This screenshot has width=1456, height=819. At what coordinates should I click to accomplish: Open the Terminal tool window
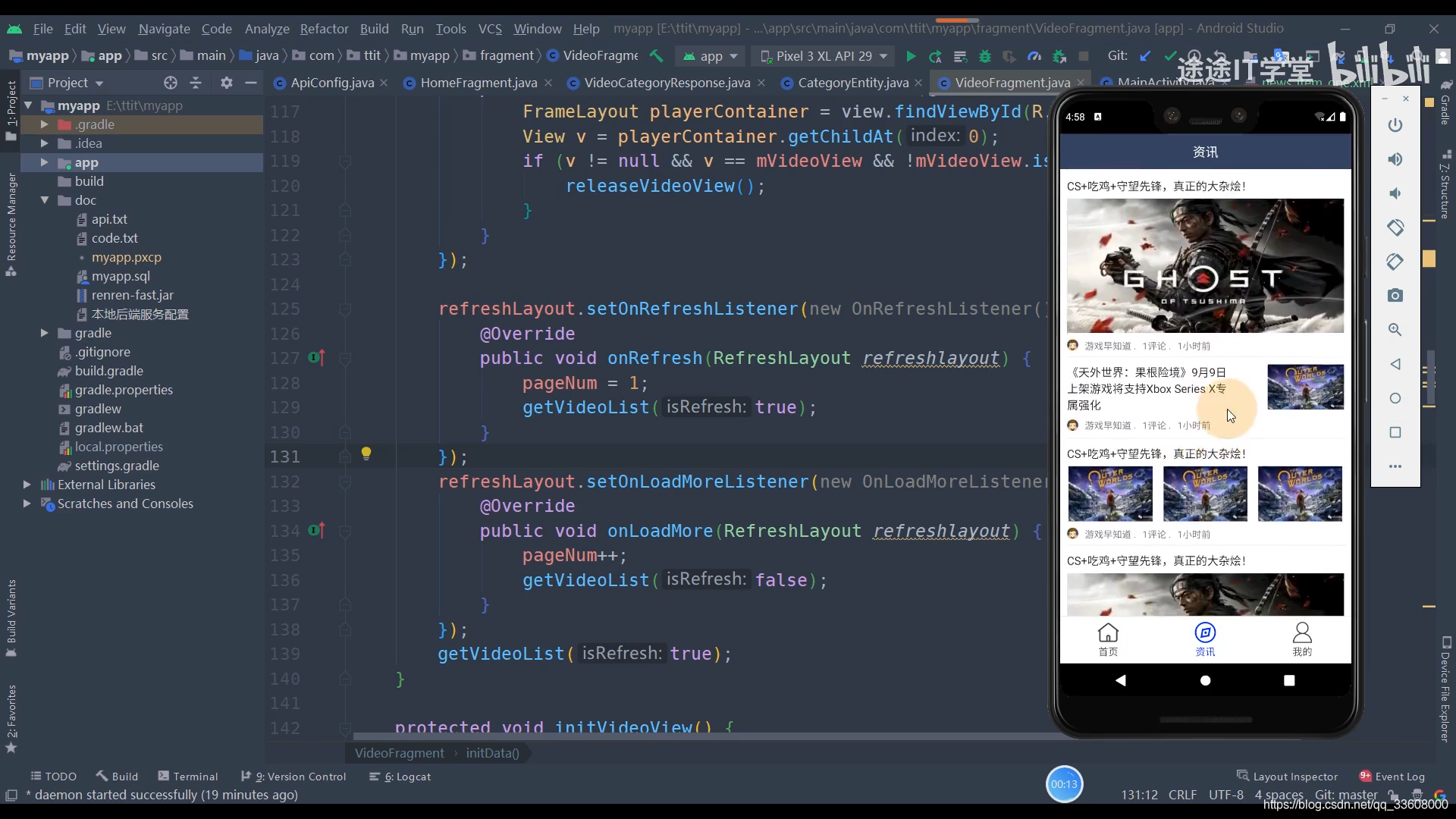tap(188, 777)
